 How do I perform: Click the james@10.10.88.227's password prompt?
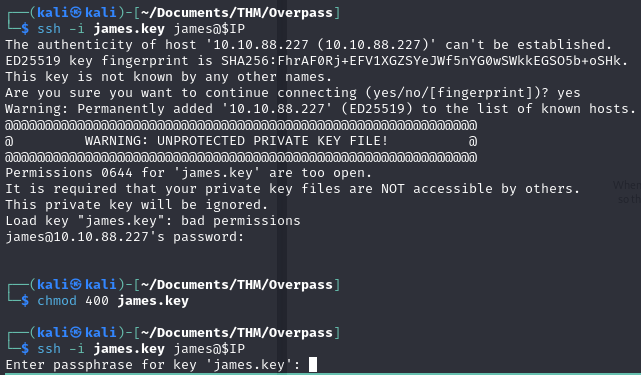(125, 237)
